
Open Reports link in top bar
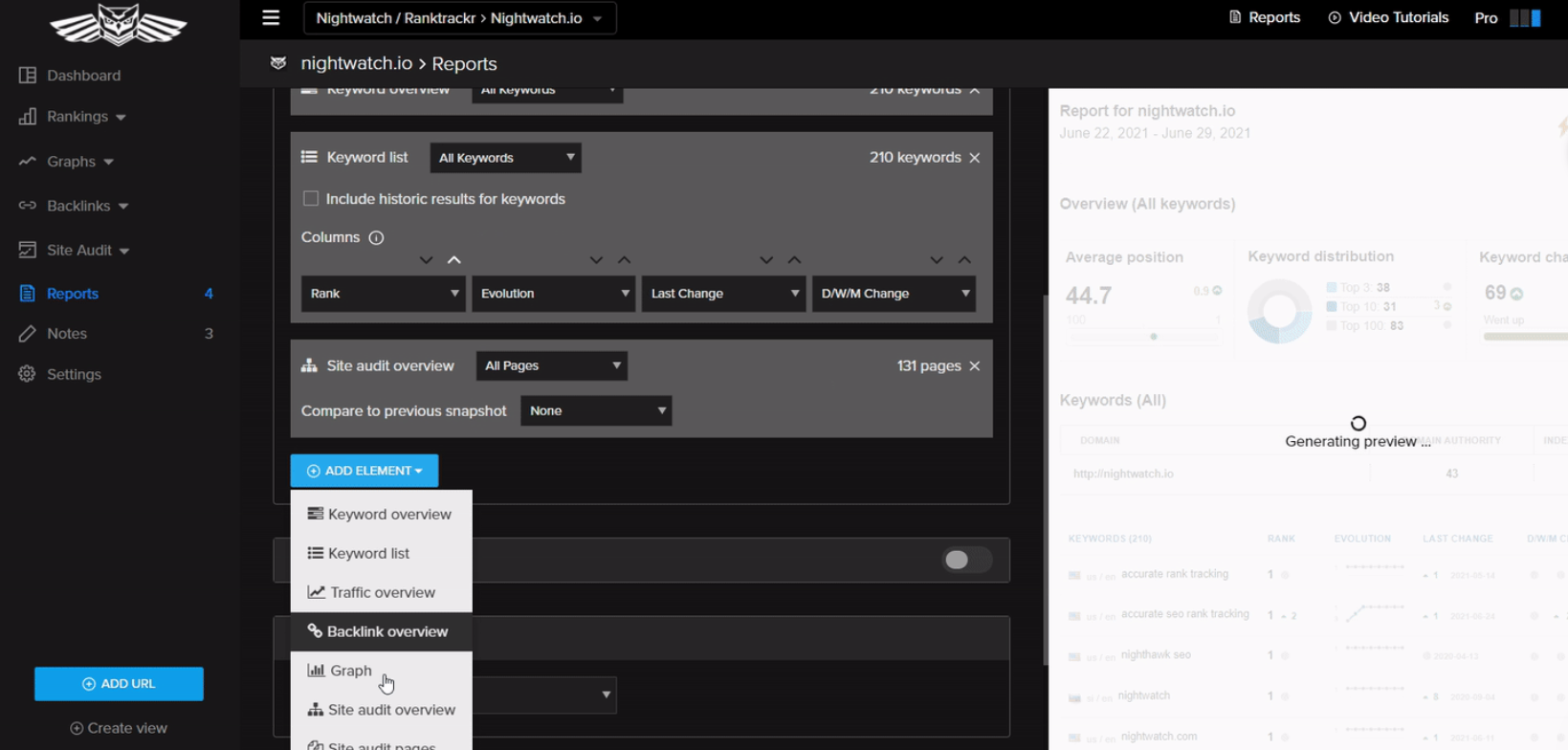(x=1264, y=17)
